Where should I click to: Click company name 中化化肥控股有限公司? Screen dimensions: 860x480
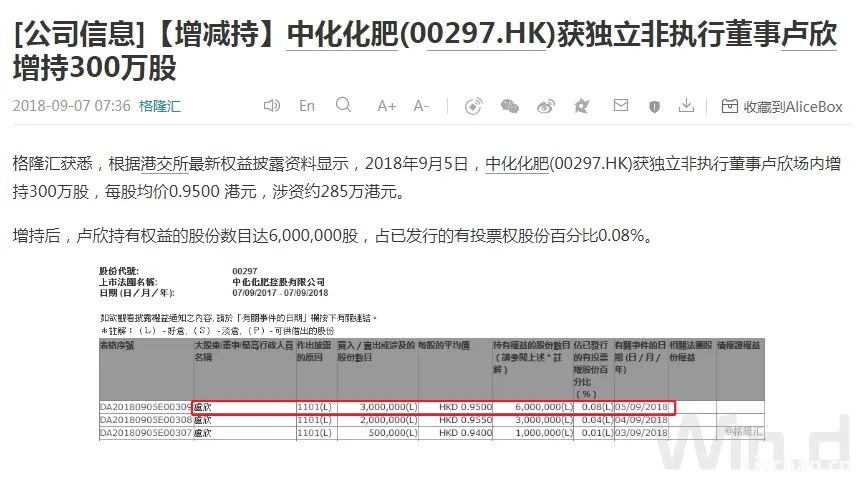279,282
